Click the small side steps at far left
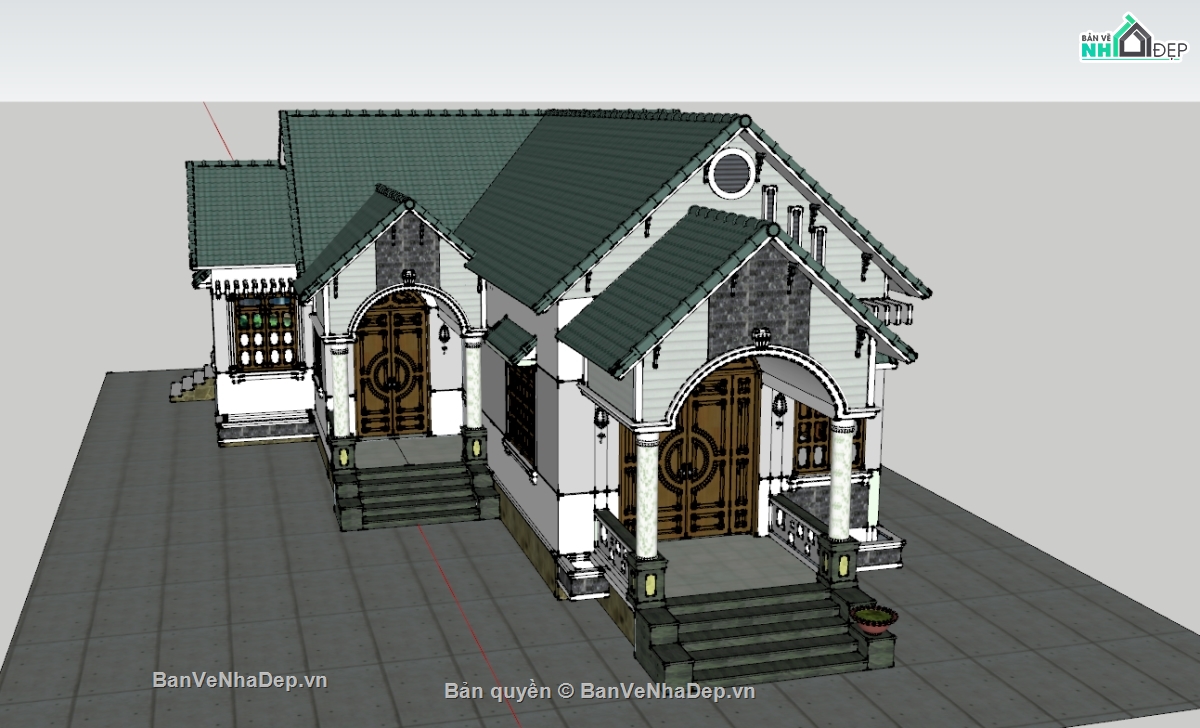The height and width of the screenshot is (728, 1200). [188, 384]
